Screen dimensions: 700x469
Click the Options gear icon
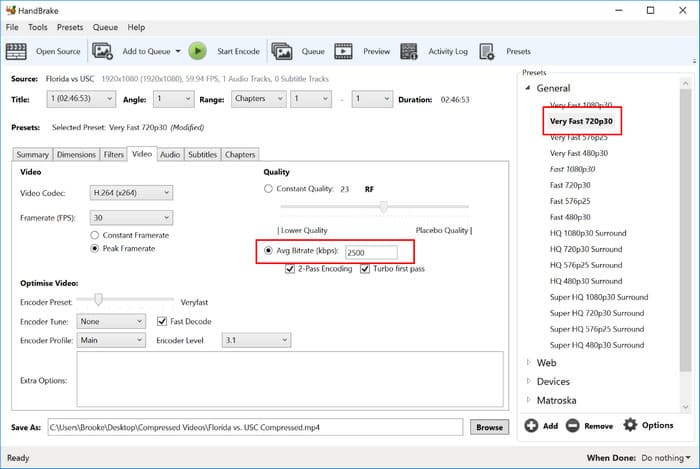(x=630, y=425)
